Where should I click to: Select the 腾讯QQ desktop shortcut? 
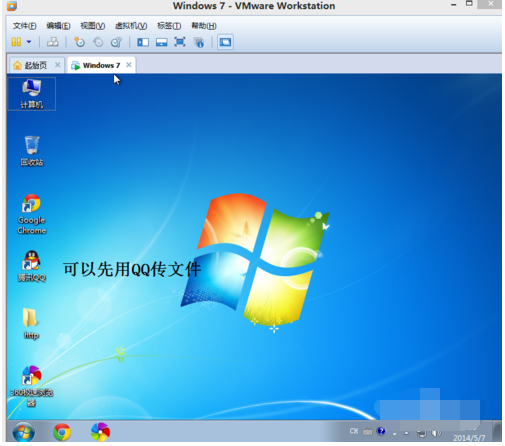pyautogui.click(x=32, y=266)
